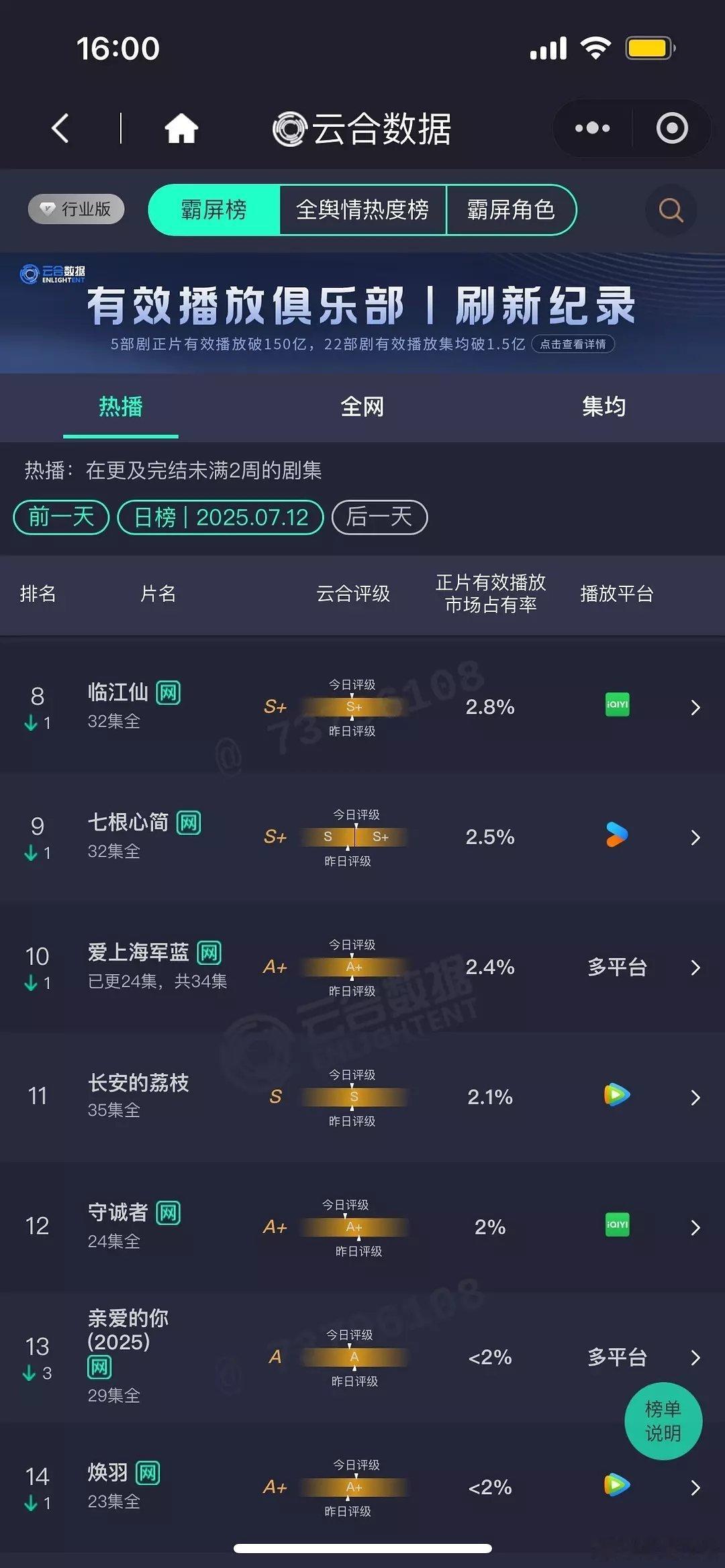The height and width of the screenshot is (1568, 725).
Task: Tap the Tencent Video icon for 长安的荔枝
Action: (x=617, y=1095)
